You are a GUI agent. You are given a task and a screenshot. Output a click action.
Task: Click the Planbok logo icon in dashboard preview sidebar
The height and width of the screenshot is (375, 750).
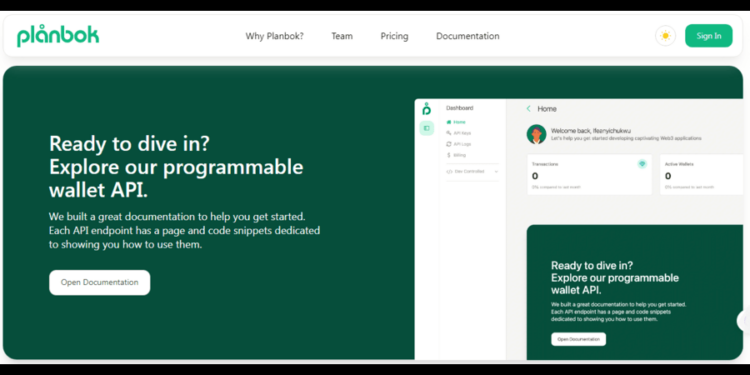click(426, 109)
